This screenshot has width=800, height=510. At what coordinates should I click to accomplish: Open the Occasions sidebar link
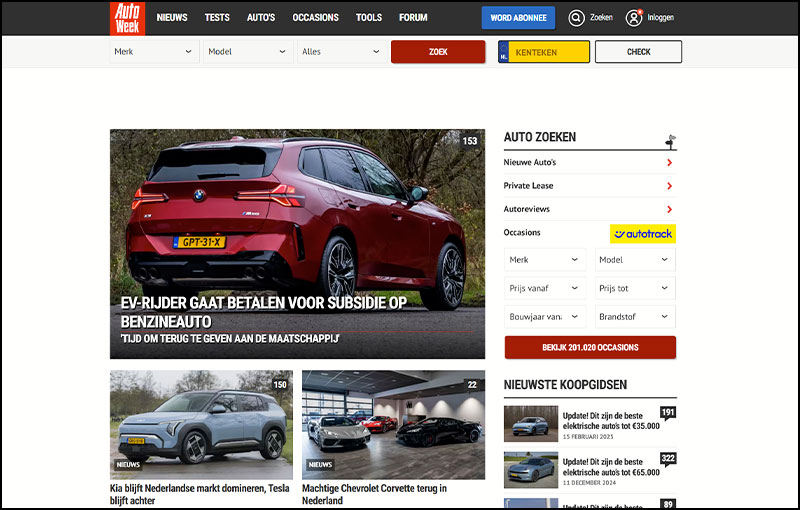coord(522,233)
